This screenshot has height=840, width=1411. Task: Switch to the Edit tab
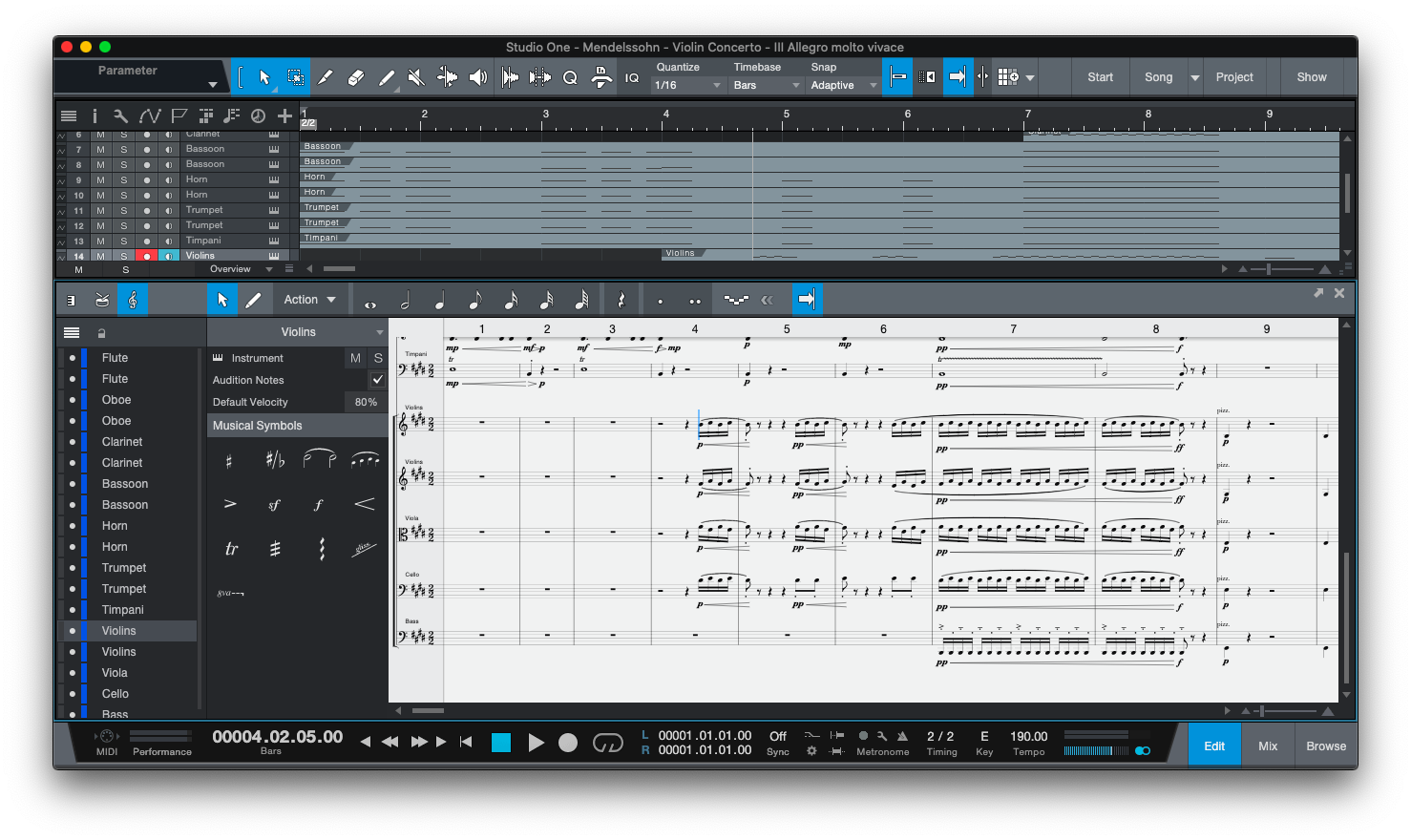(1214, 746)
